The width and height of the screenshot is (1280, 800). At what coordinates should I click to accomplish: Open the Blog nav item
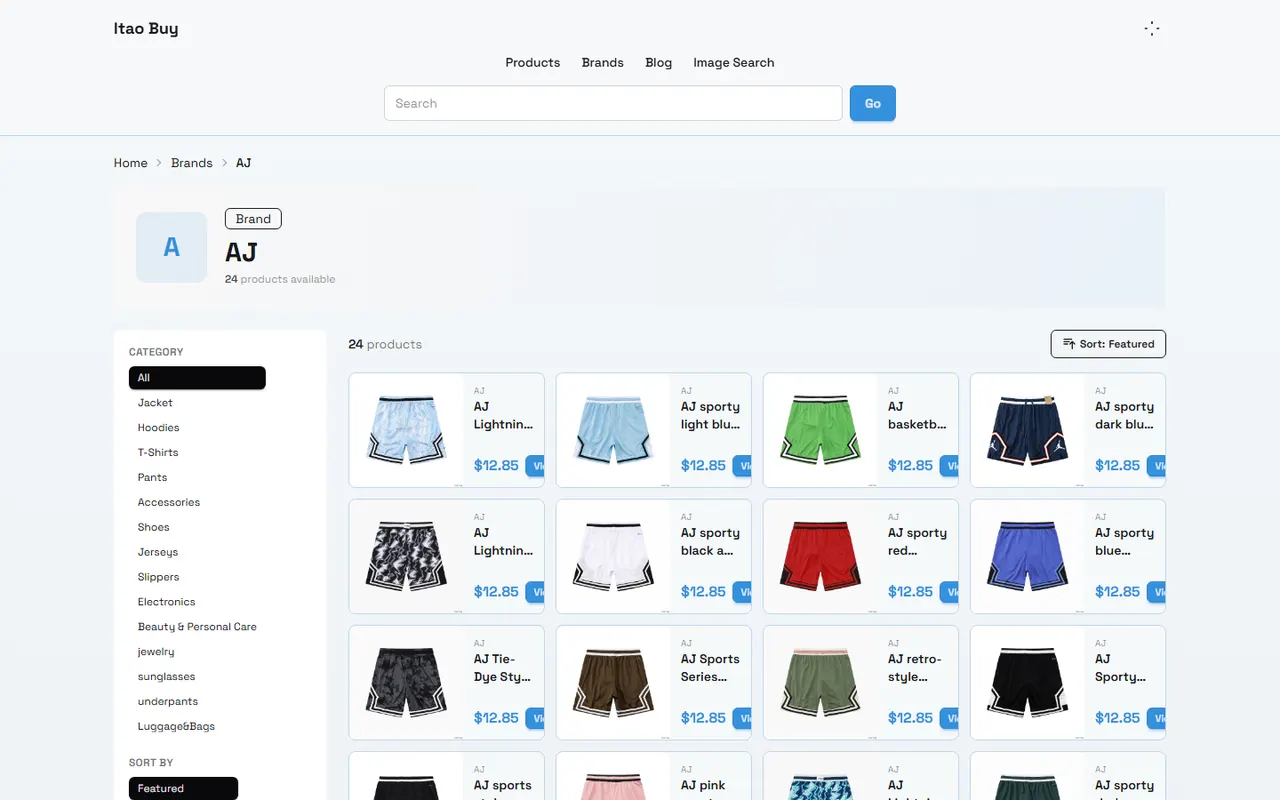659,62
